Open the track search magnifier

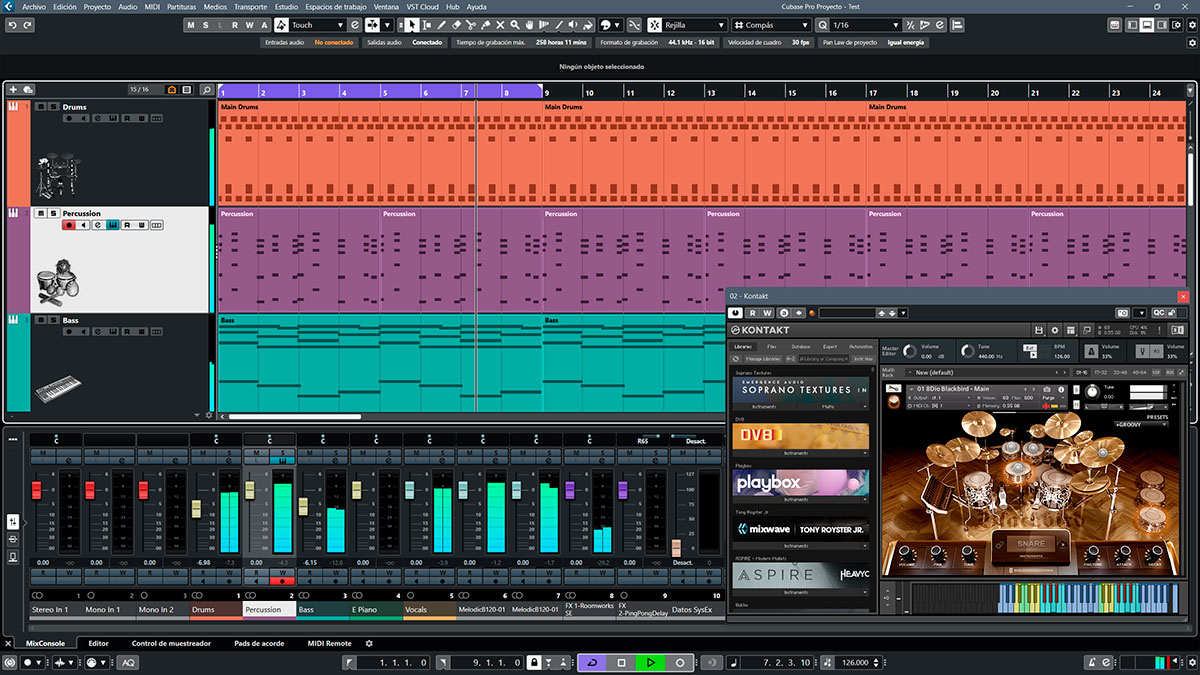207,90
